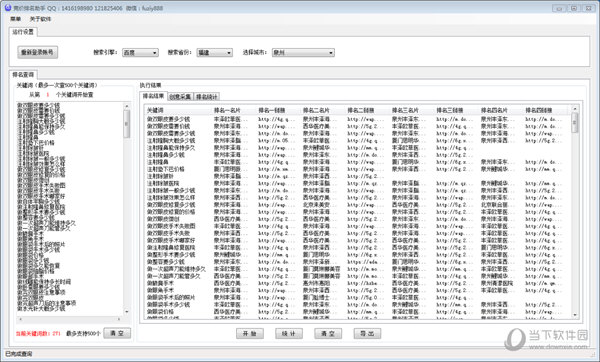Click the keyword list scroll-left arrow

click(20, 319)
